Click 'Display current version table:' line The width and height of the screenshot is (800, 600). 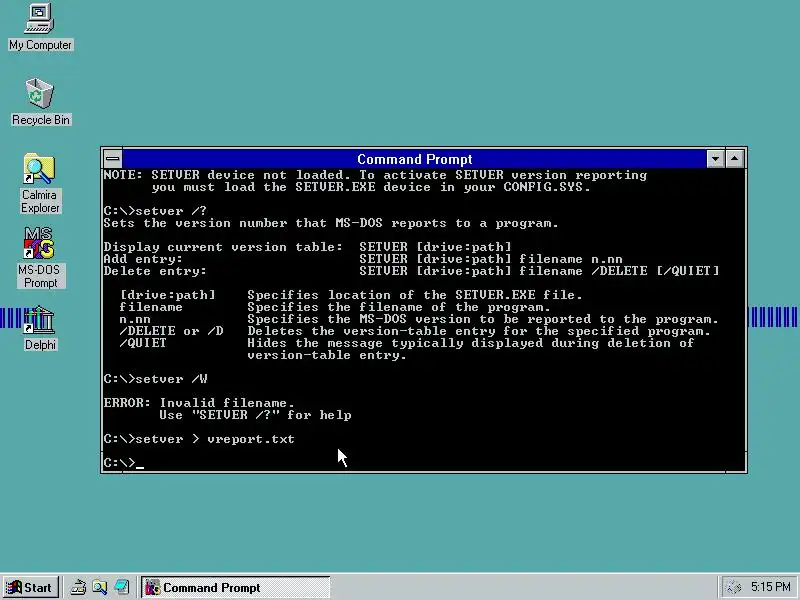pos(308,247)
